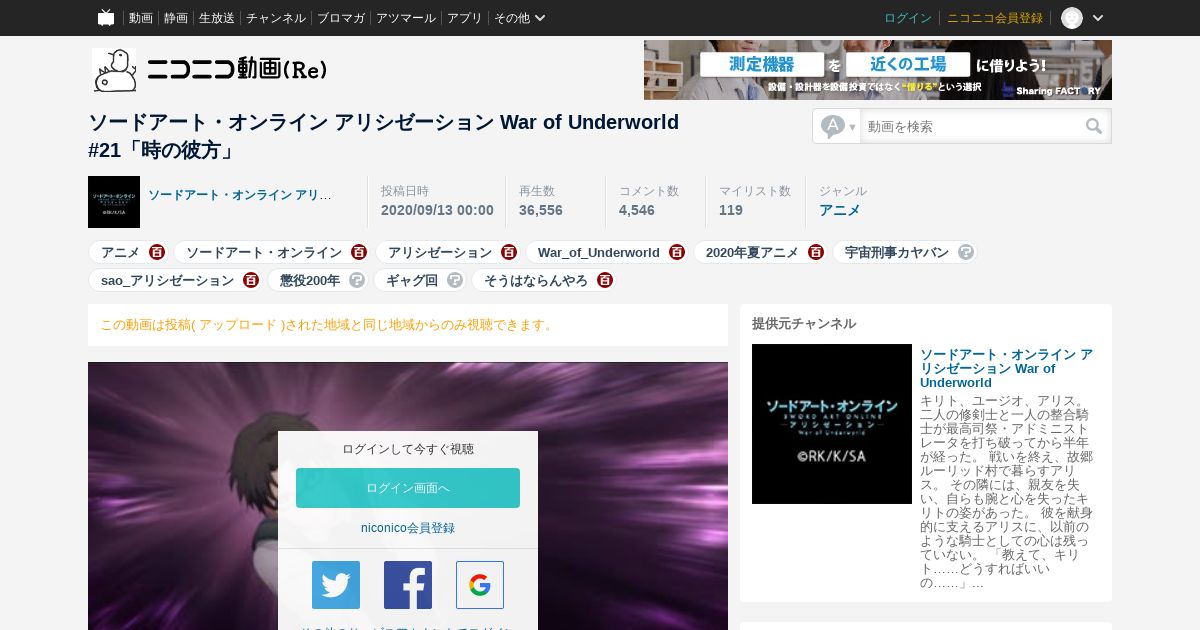Image resolution: width=1200 pixels, height=630 pixels.
Task: Open the user avatar icon
Action: (1072, 18)
